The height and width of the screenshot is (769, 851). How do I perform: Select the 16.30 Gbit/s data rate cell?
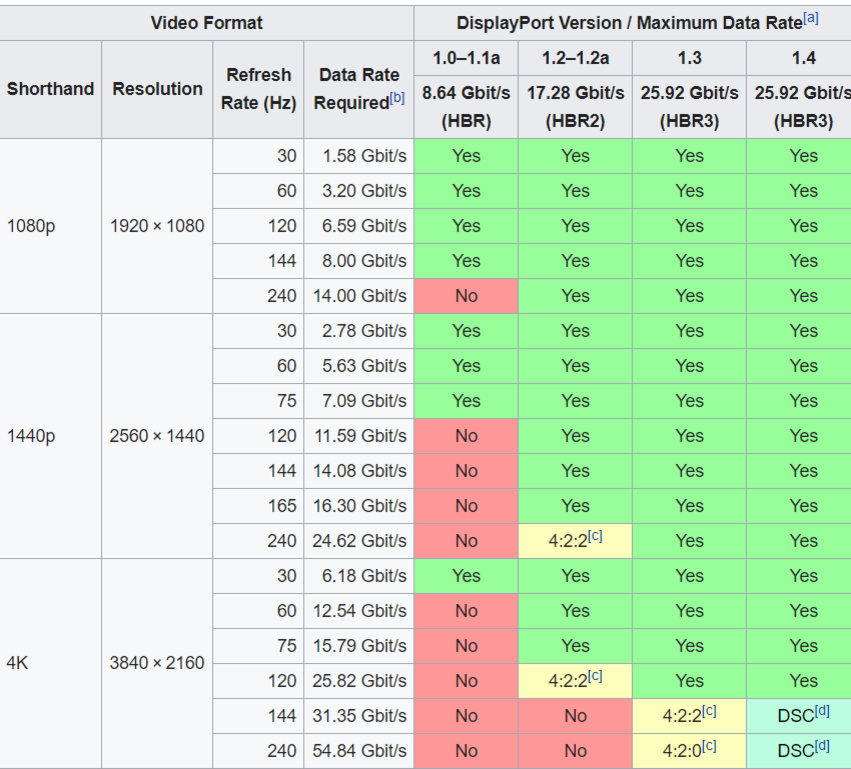(359, 506)
